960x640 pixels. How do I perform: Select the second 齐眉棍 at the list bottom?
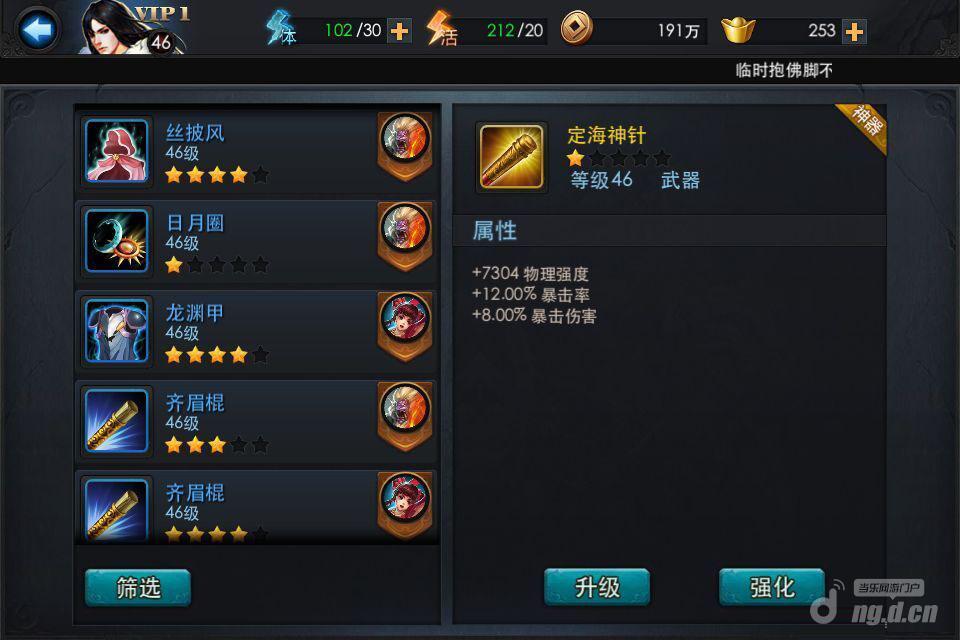[257, 506]
